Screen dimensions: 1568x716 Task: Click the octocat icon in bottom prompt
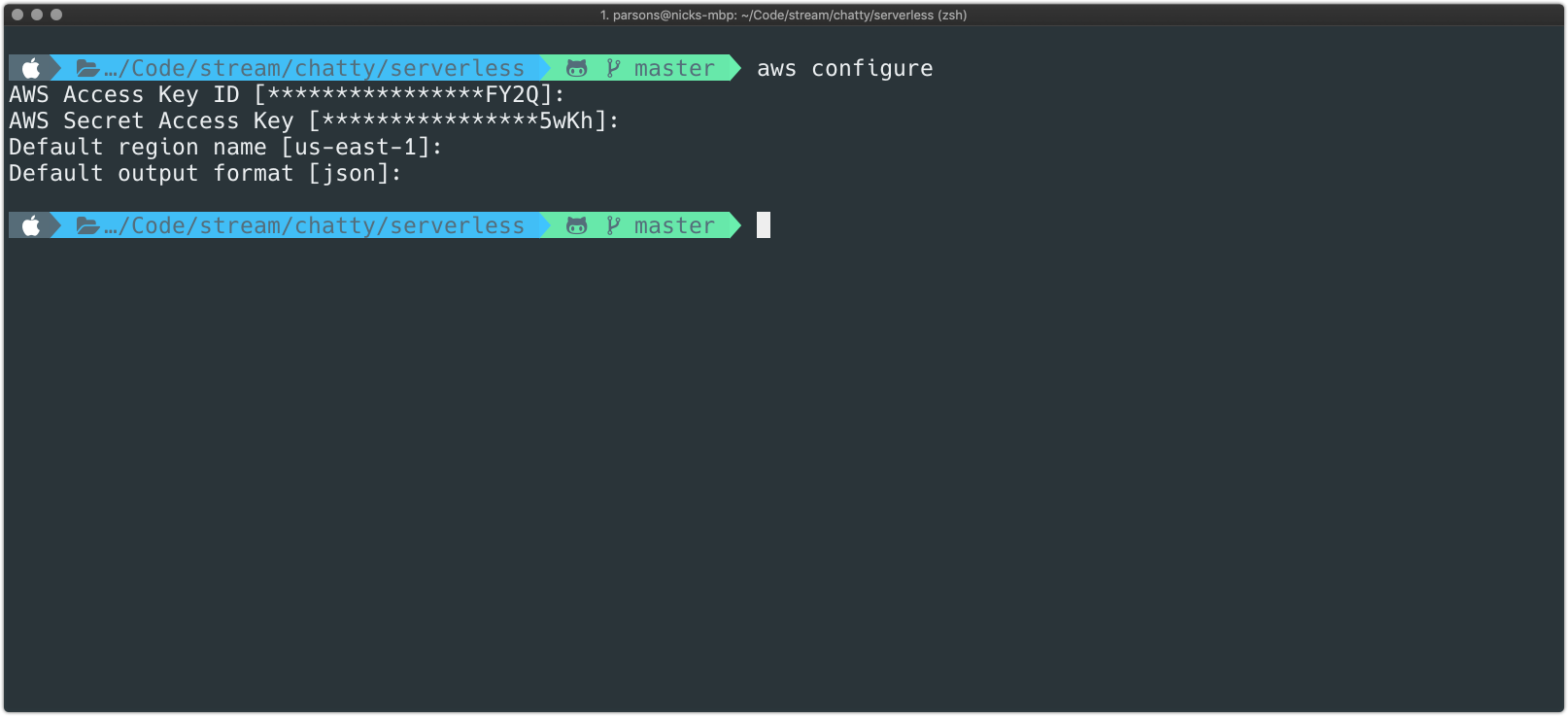tap(577, 225)
